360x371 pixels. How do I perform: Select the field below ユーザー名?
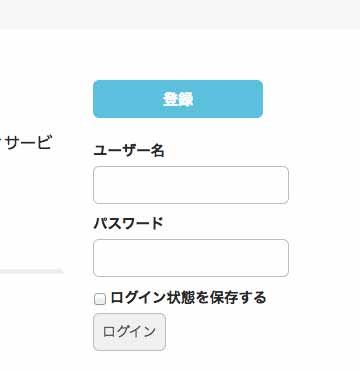click(x=191, y=185)
